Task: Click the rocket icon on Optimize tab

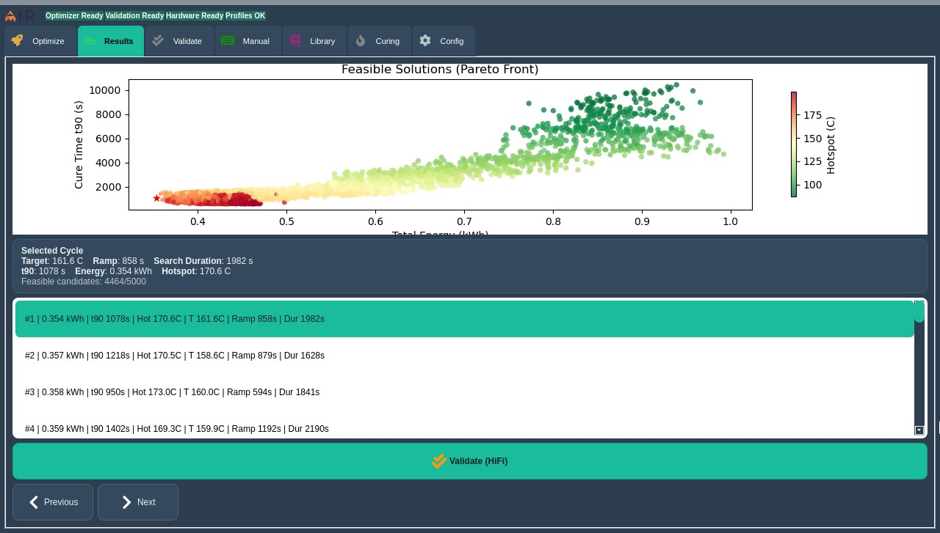Action: tap(17, 40)
